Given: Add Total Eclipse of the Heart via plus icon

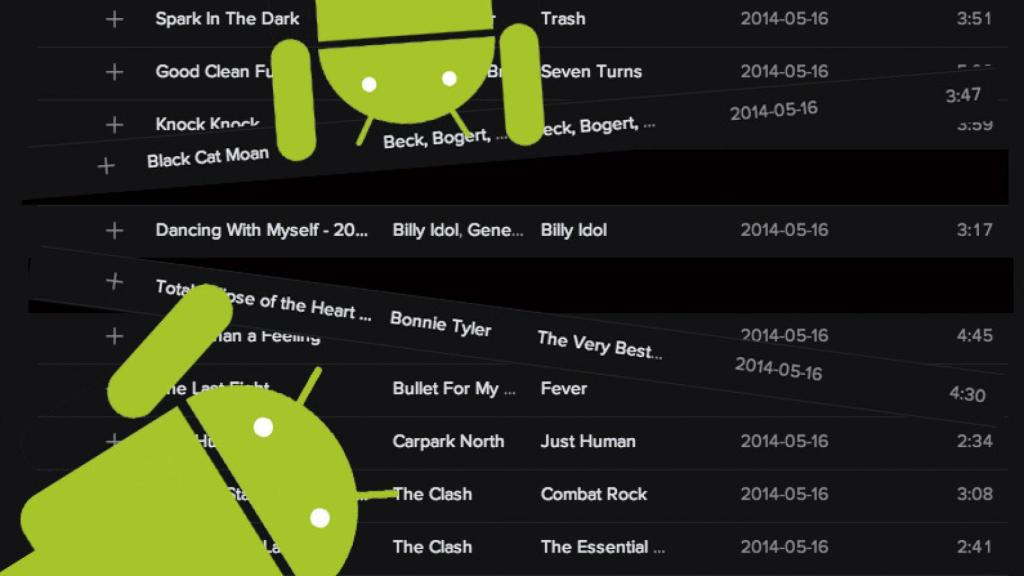Looking at the screenshot, I should click(114, 281).
